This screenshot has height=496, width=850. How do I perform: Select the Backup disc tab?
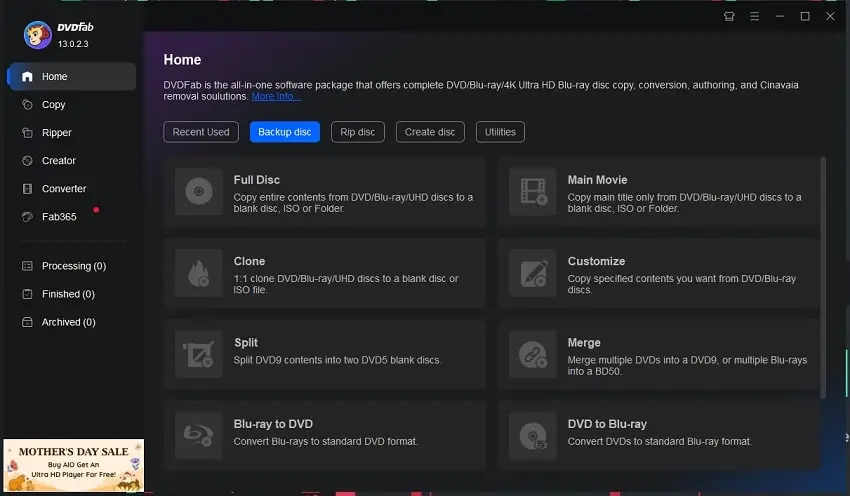[285, 132]
